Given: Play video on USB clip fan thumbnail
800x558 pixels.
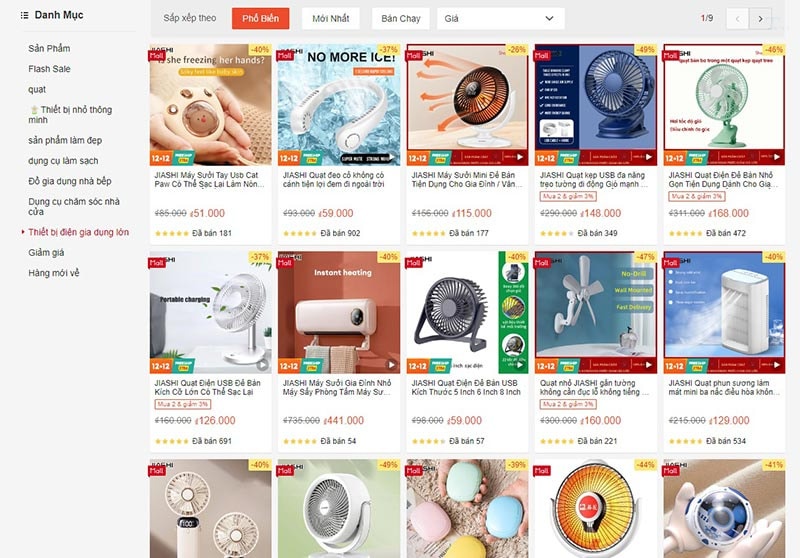Looking at the screenshot, I should pyautogui.click(x=648, y=157).
